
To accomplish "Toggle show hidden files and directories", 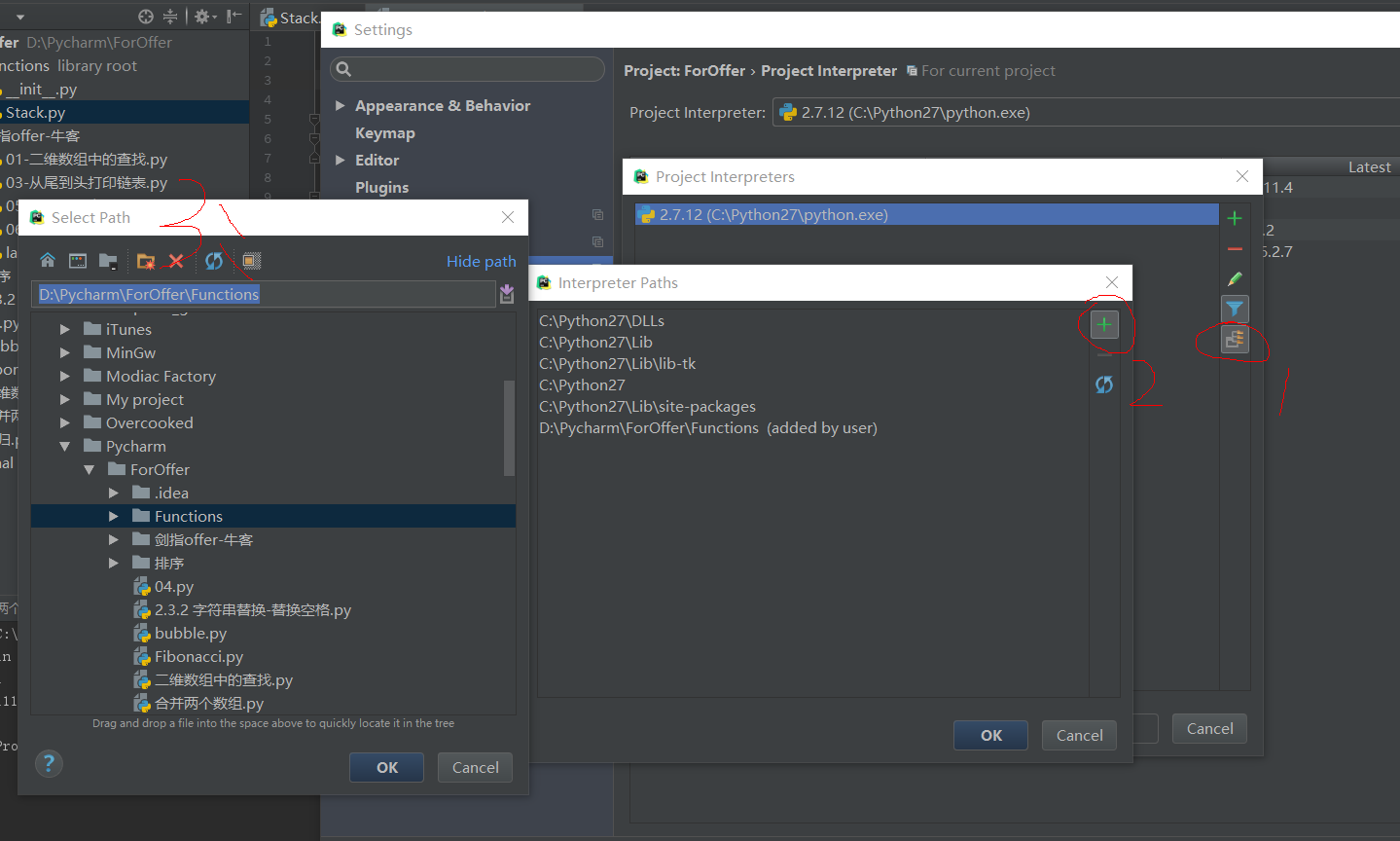I will [x=252, y=261].
